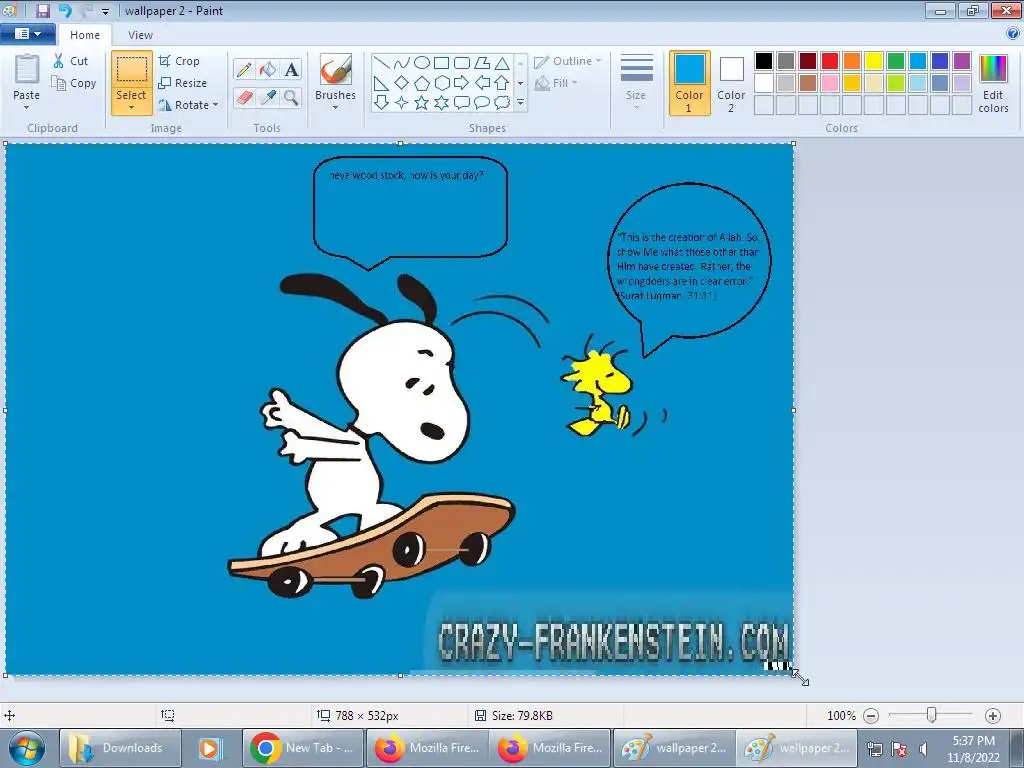This screenshot has width=1024, height=768.
Task: Choose the Pentagon shape
Action: (422, 83)
